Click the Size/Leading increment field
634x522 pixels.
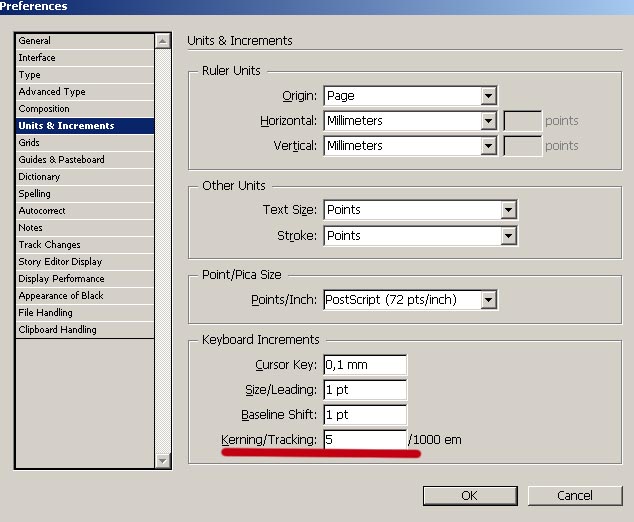click(x=365, y=390)
